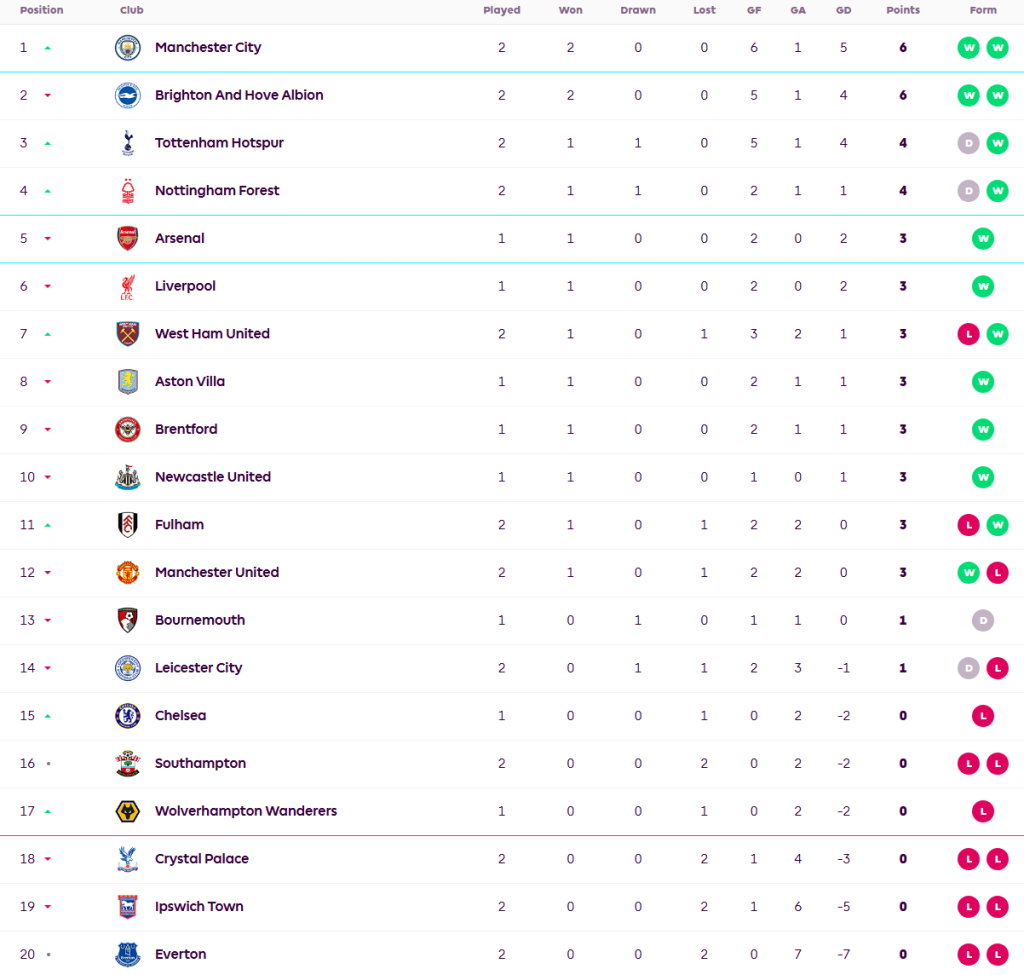Expand Nottingham Forest position movement arrow
Image resolution: width=1024 pixels, height=975 pixels.
(x=47, y=191)
